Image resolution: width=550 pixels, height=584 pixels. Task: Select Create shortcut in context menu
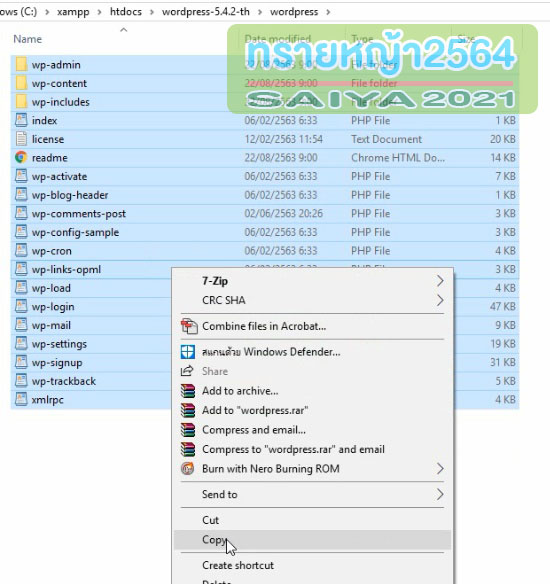pos(312,565)
